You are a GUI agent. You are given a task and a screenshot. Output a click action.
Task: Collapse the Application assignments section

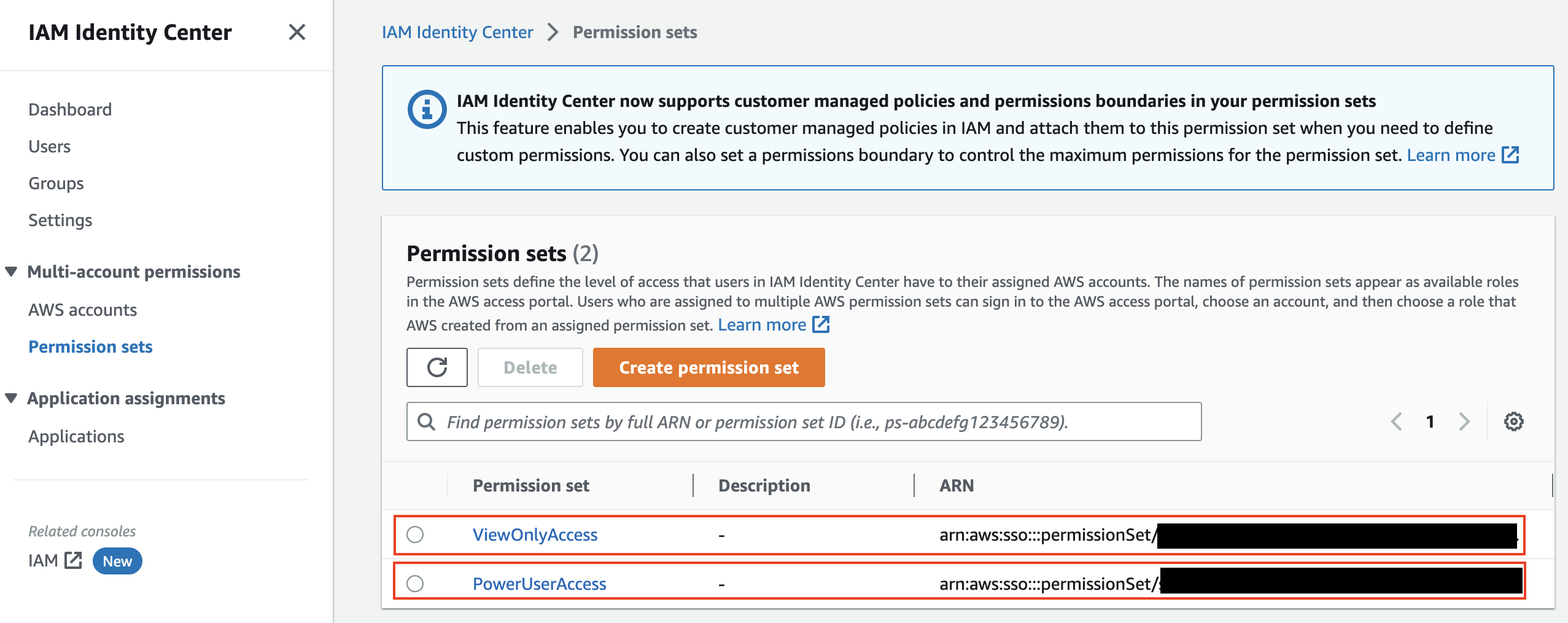[11, 398]
